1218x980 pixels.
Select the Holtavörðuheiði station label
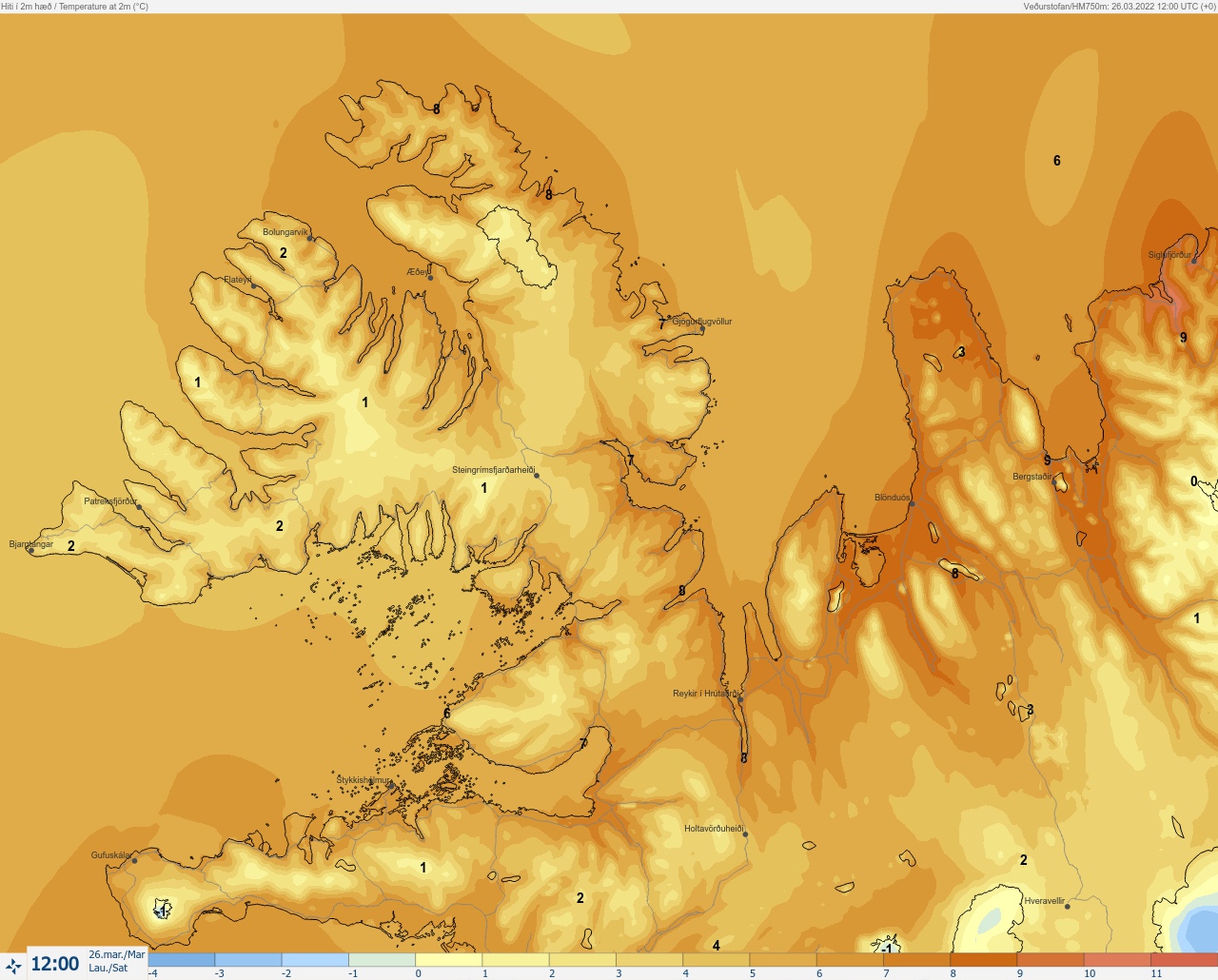(714, 829)
